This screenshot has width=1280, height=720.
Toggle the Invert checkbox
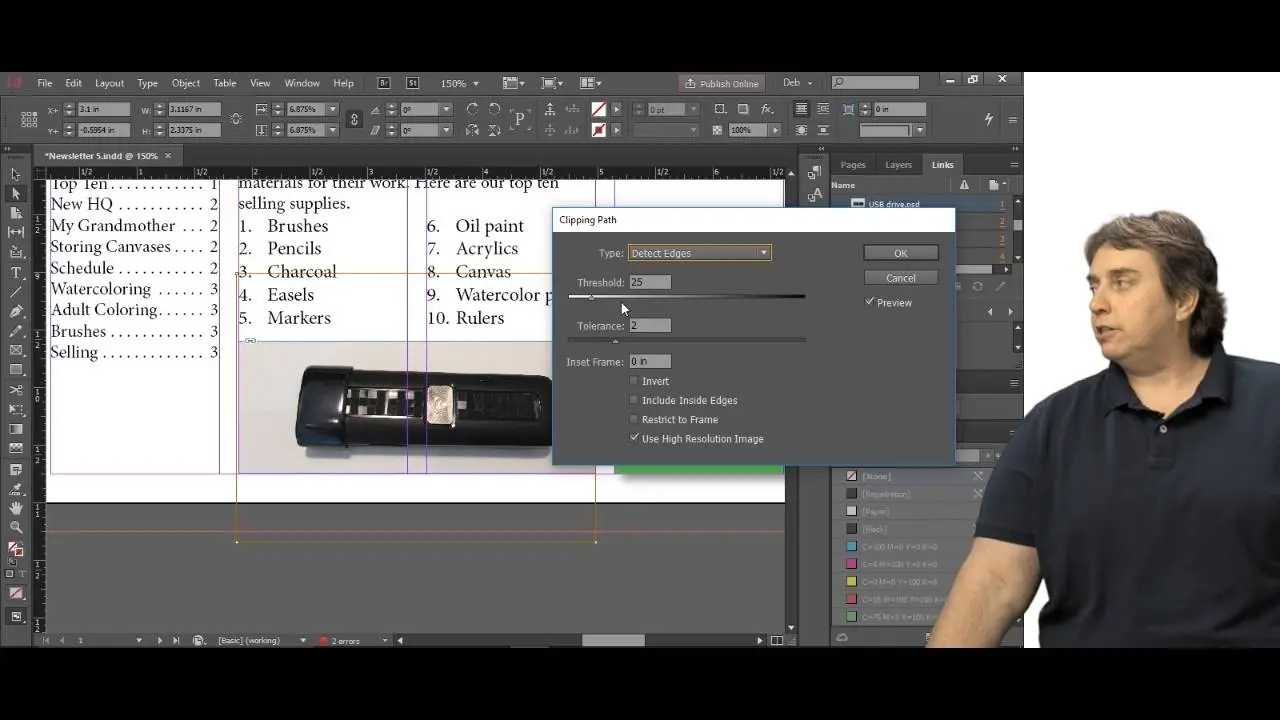pyautogui.click(x=634, y=381)
